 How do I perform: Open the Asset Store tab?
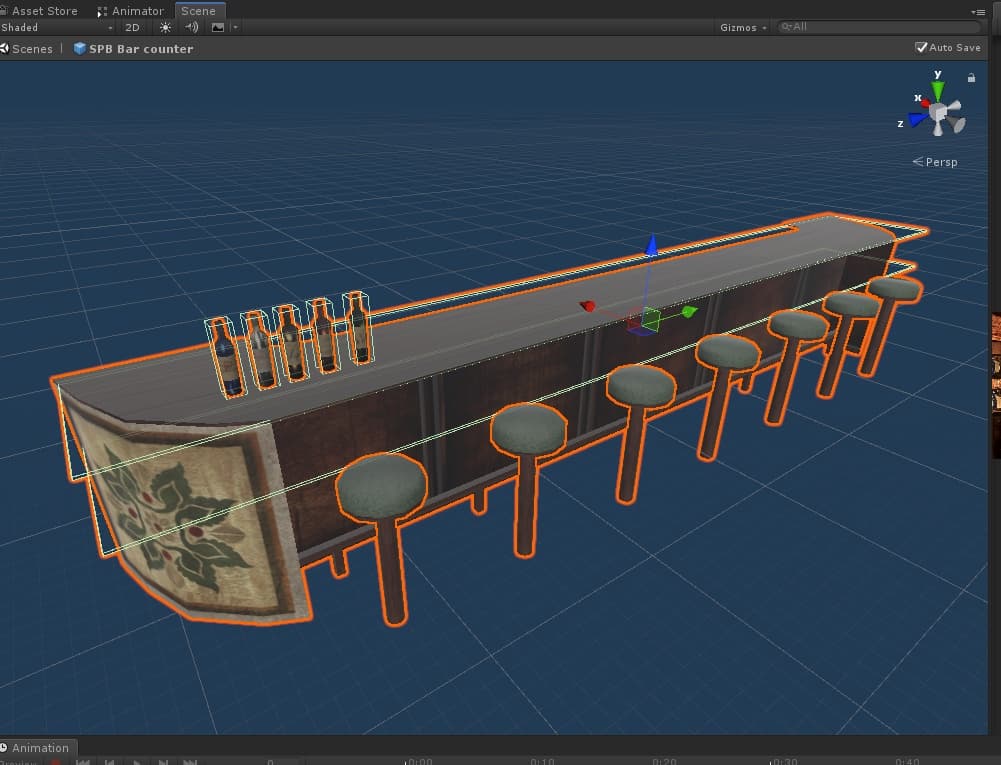click(42, 11)
